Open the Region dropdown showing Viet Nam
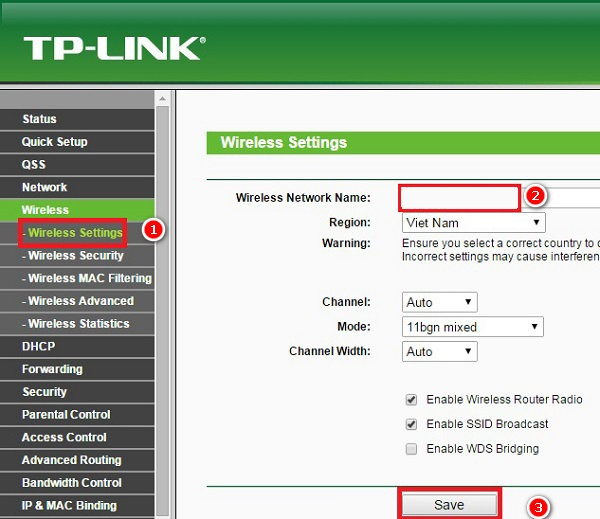Image resolution: width=600 pixels, height=519 pixels. coord(474,223)
